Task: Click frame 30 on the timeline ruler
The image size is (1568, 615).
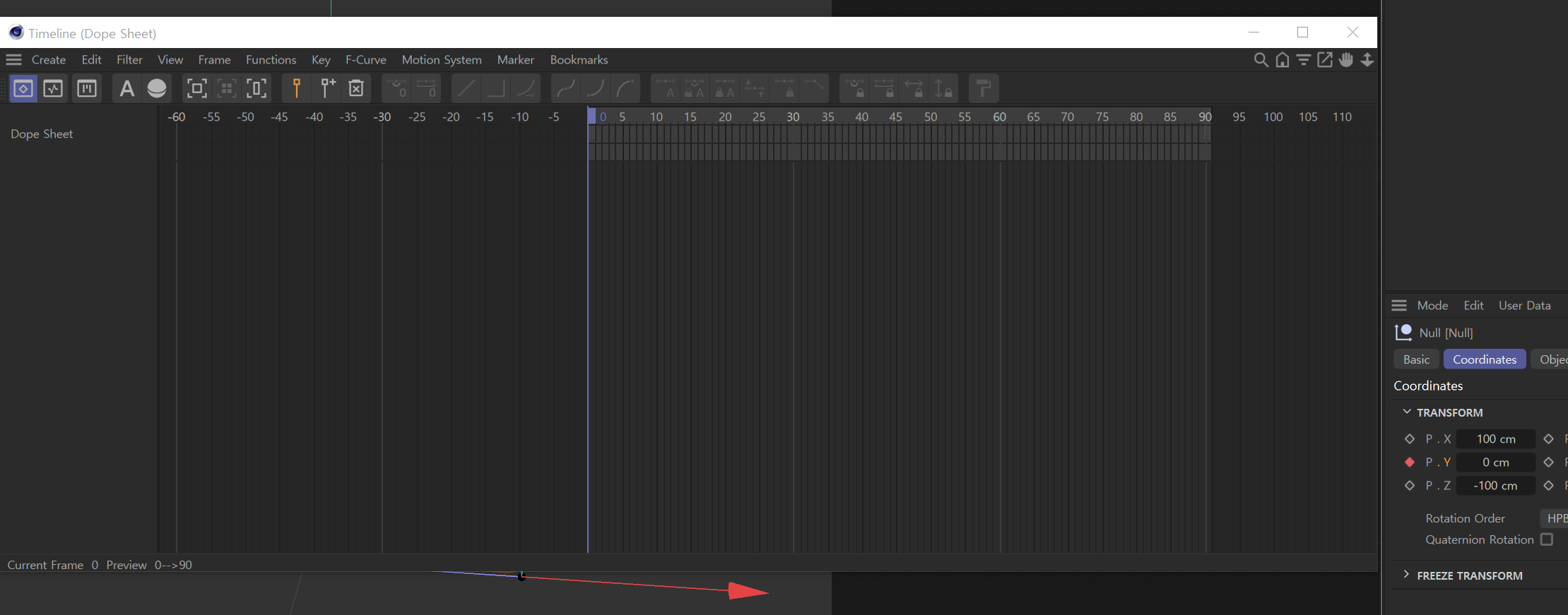Action: point(793,117)
